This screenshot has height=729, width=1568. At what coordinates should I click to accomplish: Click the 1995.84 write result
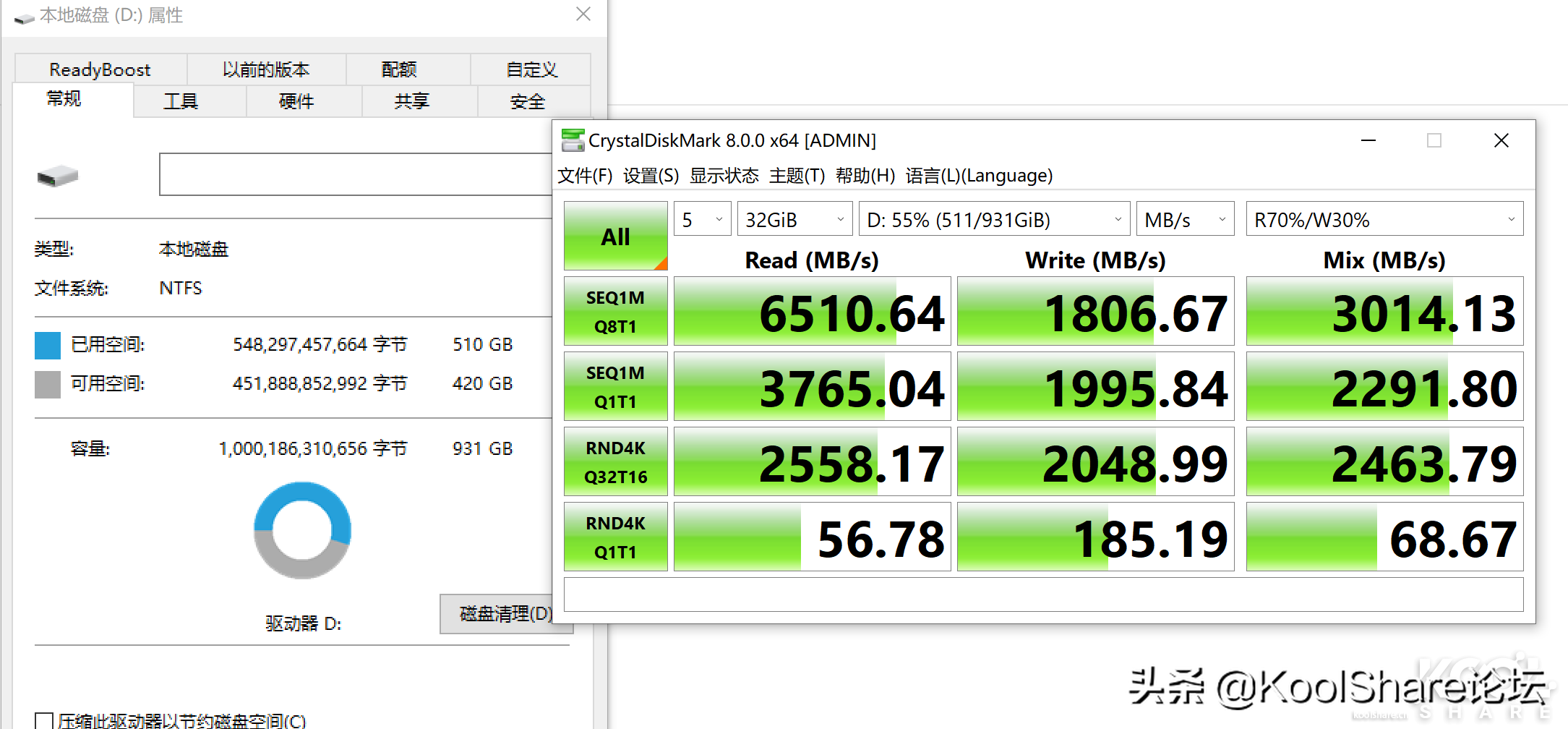(x=1095, y=387)
